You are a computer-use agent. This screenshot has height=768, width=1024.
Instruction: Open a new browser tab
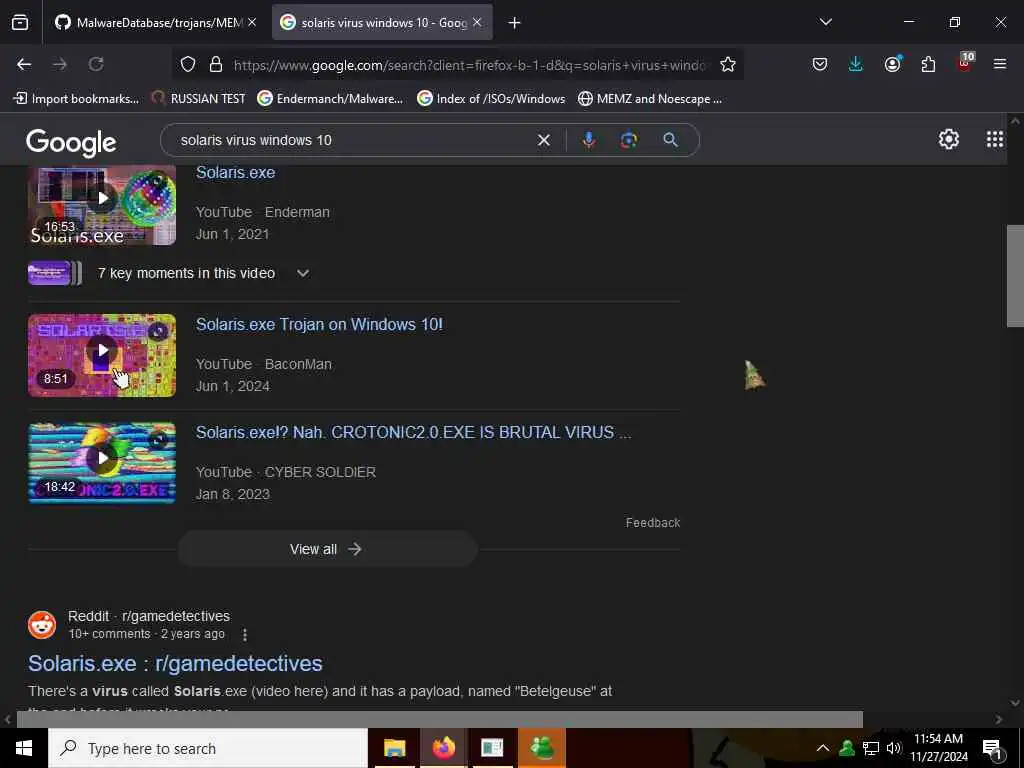515,23
